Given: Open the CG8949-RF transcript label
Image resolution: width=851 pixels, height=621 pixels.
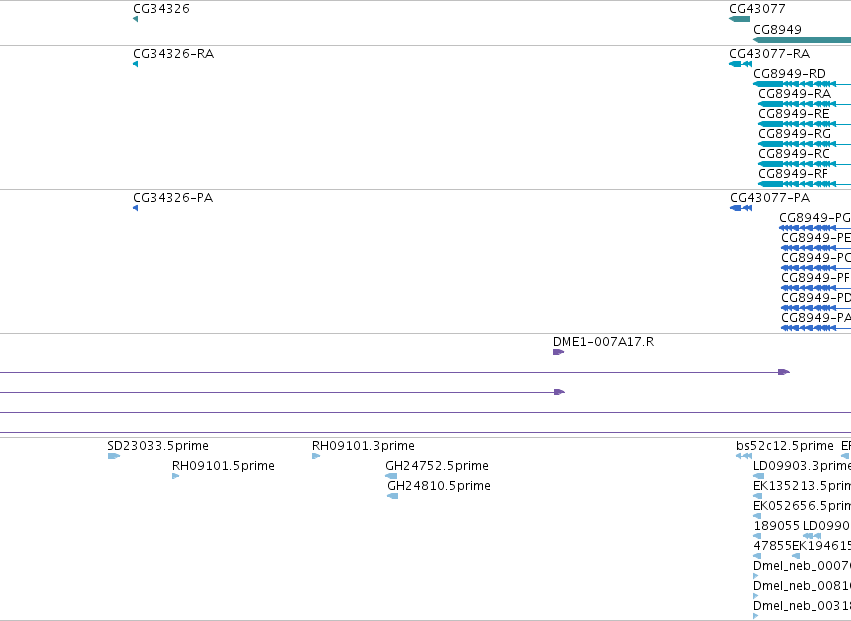Looking at the screenshot, I should (793, 174).
